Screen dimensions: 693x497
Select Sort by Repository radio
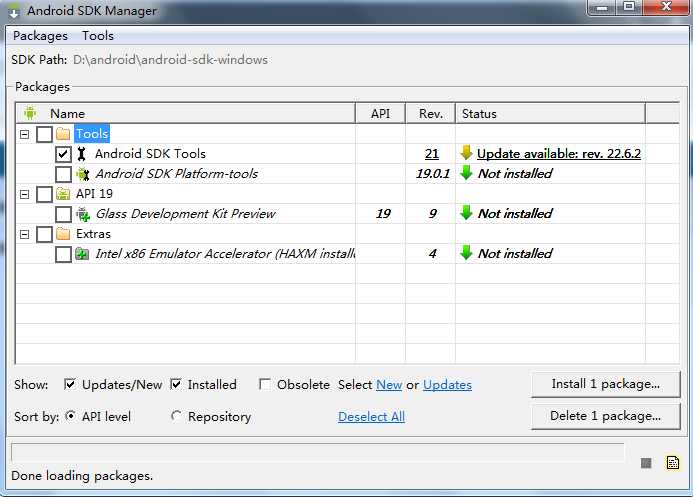(x=176, y=416)
